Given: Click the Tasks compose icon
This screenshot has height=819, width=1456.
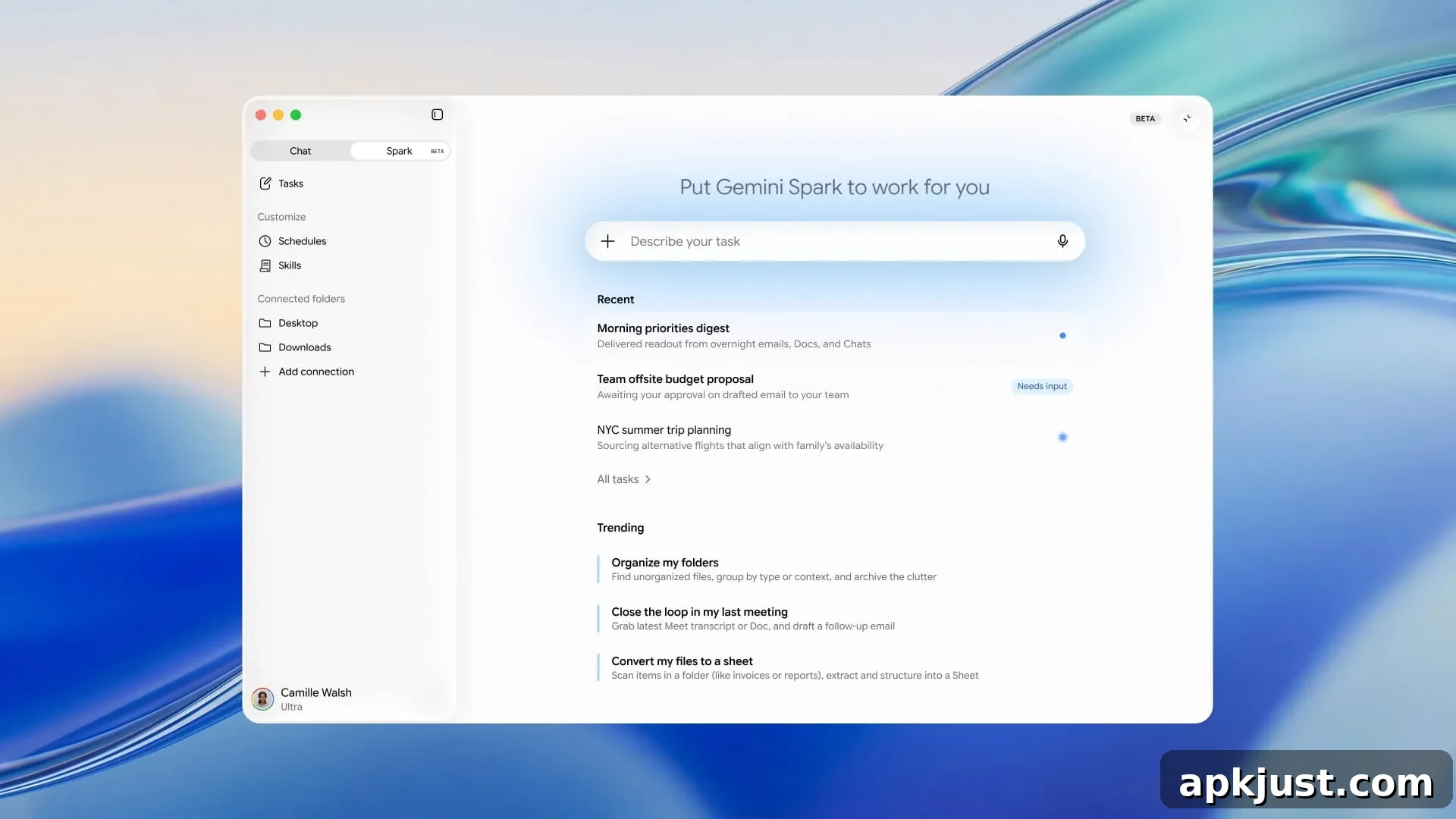Looking at the screenshot, I should [265, 184].
